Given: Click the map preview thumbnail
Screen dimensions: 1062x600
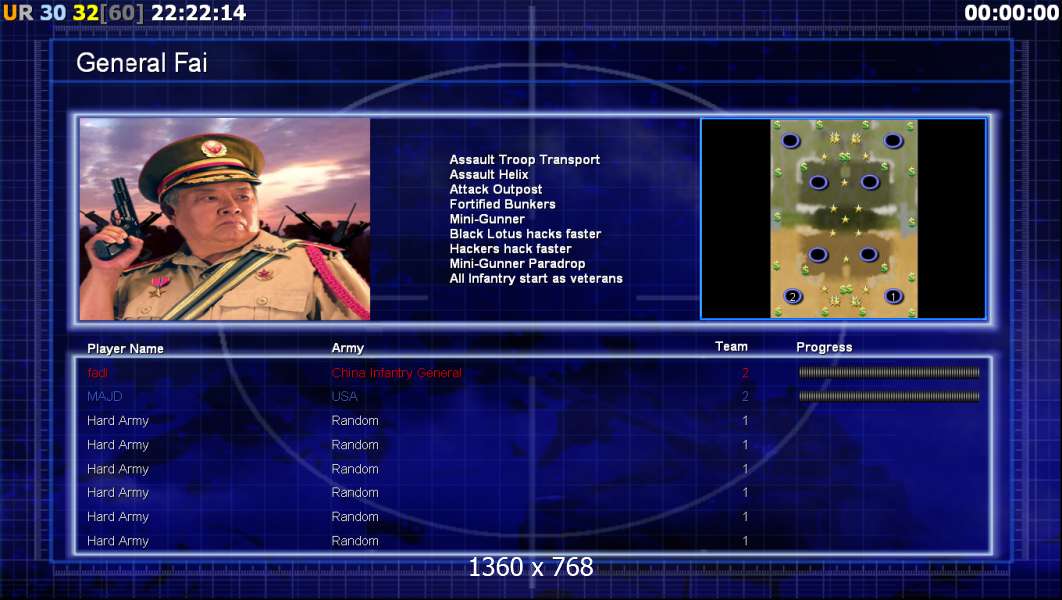Looking at the screenshot, I should [x=843, y=219].
